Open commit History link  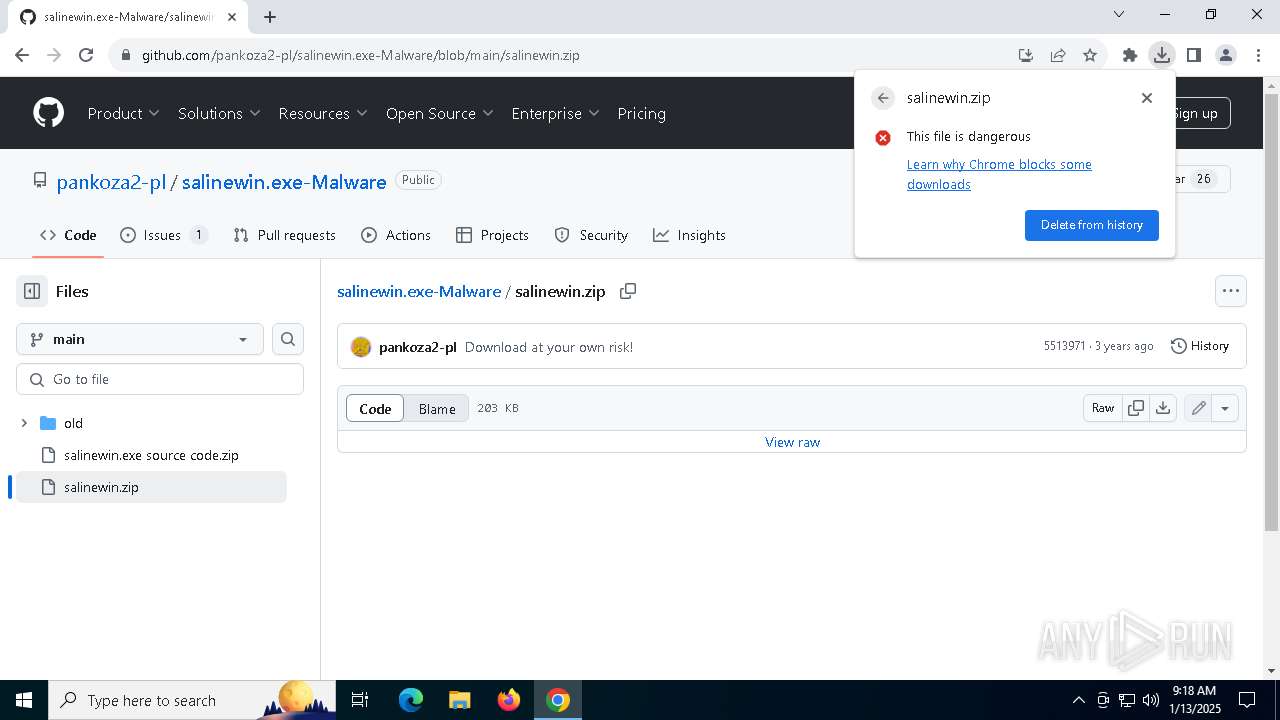pos(1200,346)
